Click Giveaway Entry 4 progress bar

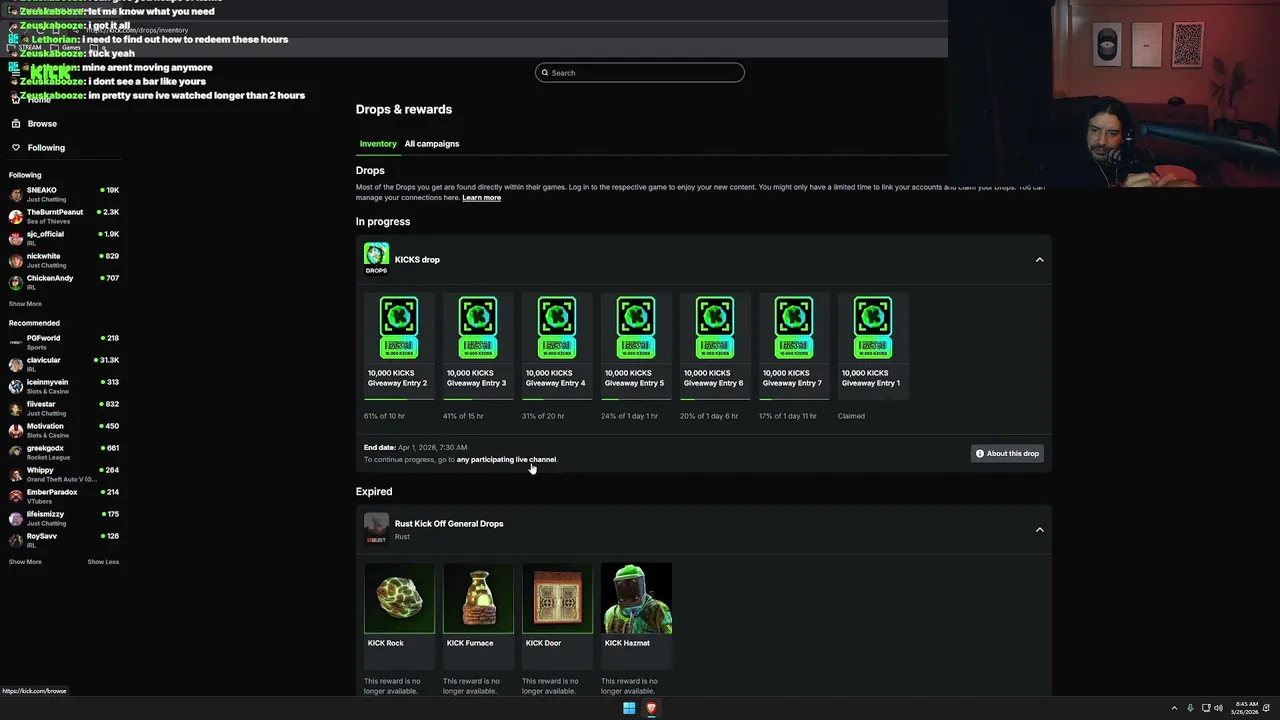point(557,399)
